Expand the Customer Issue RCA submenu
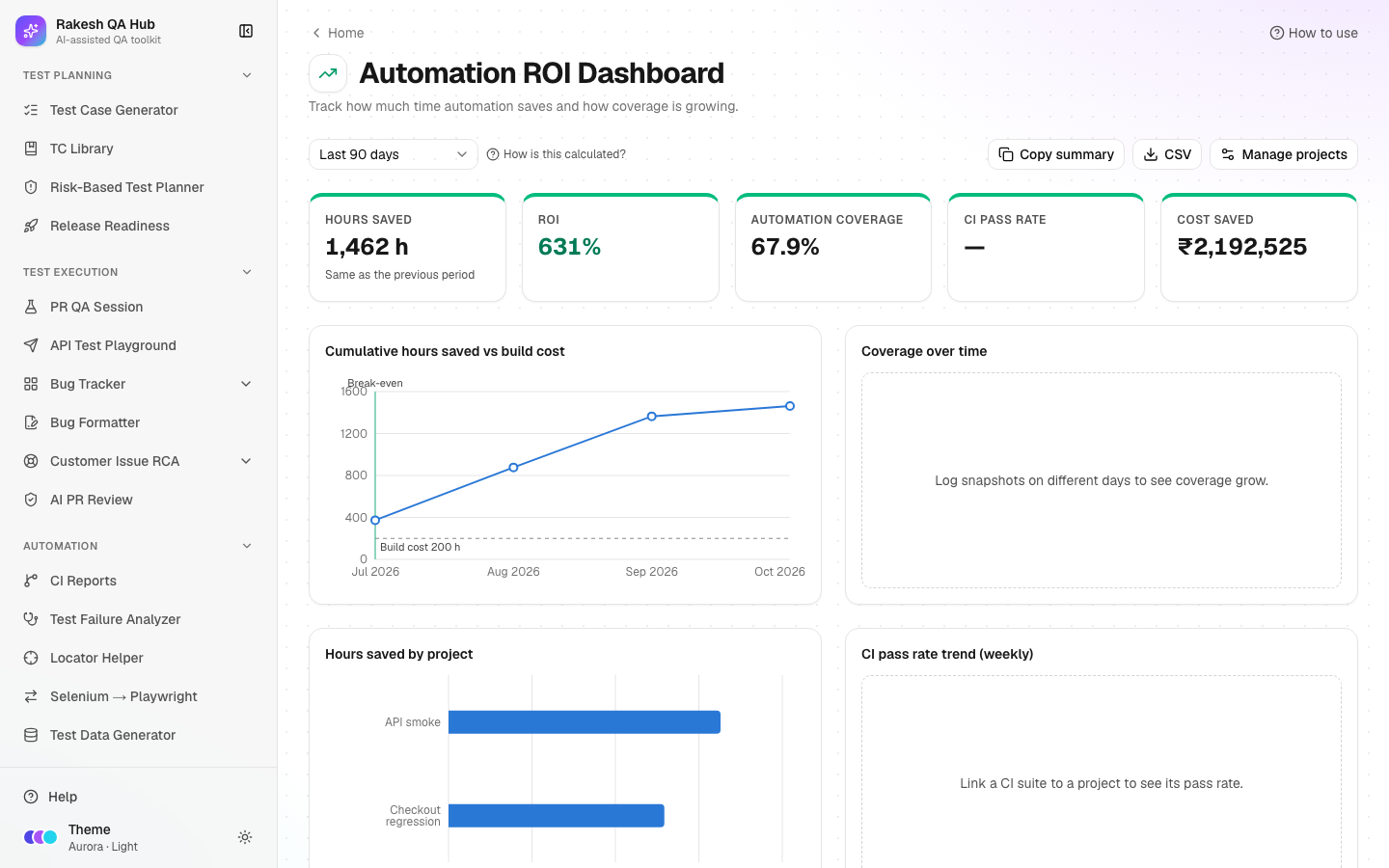1389x868 pixels. [246, 461]
